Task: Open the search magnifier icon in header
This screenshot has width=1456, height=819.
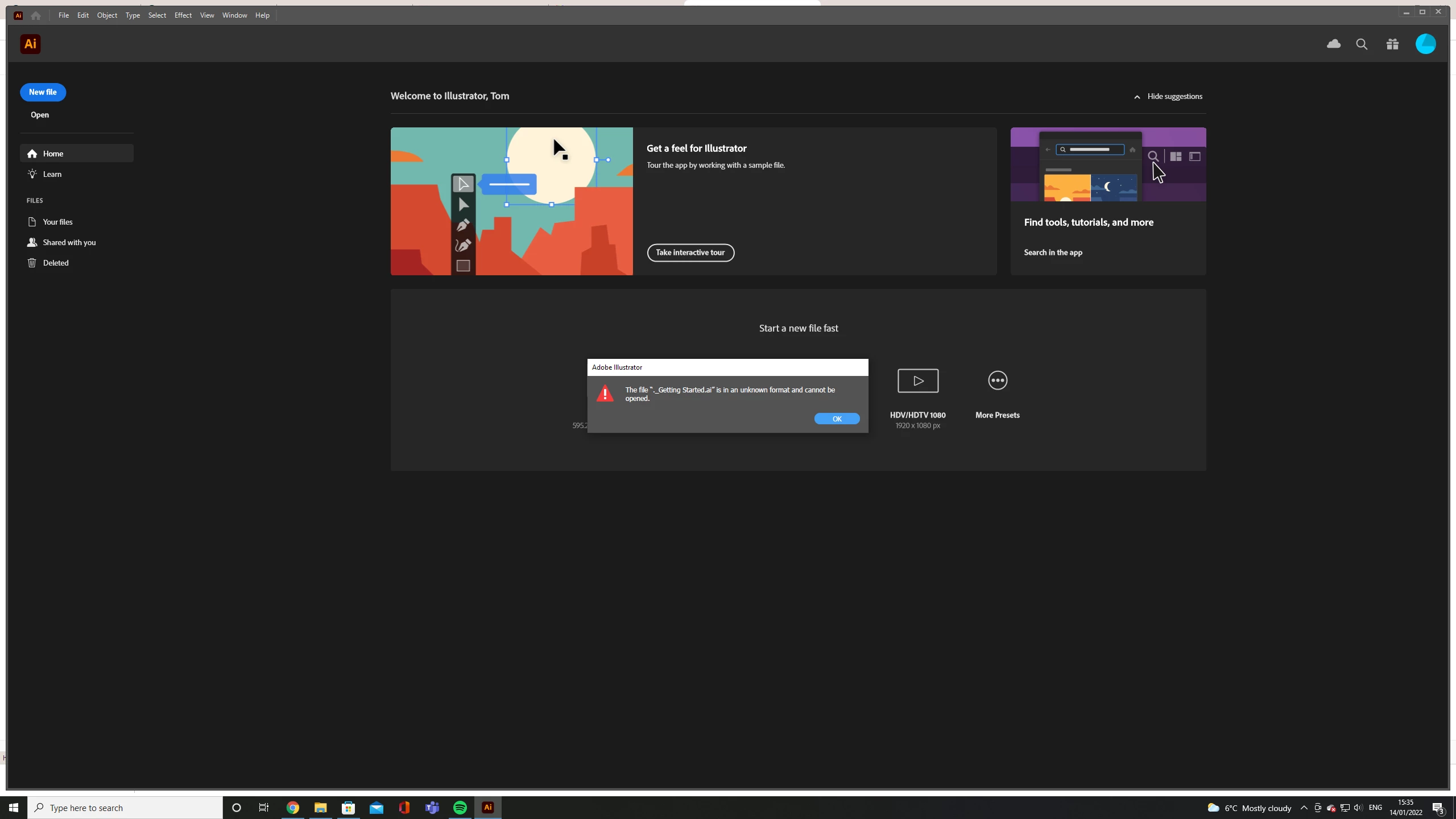Action: [x=1362, y=44]
